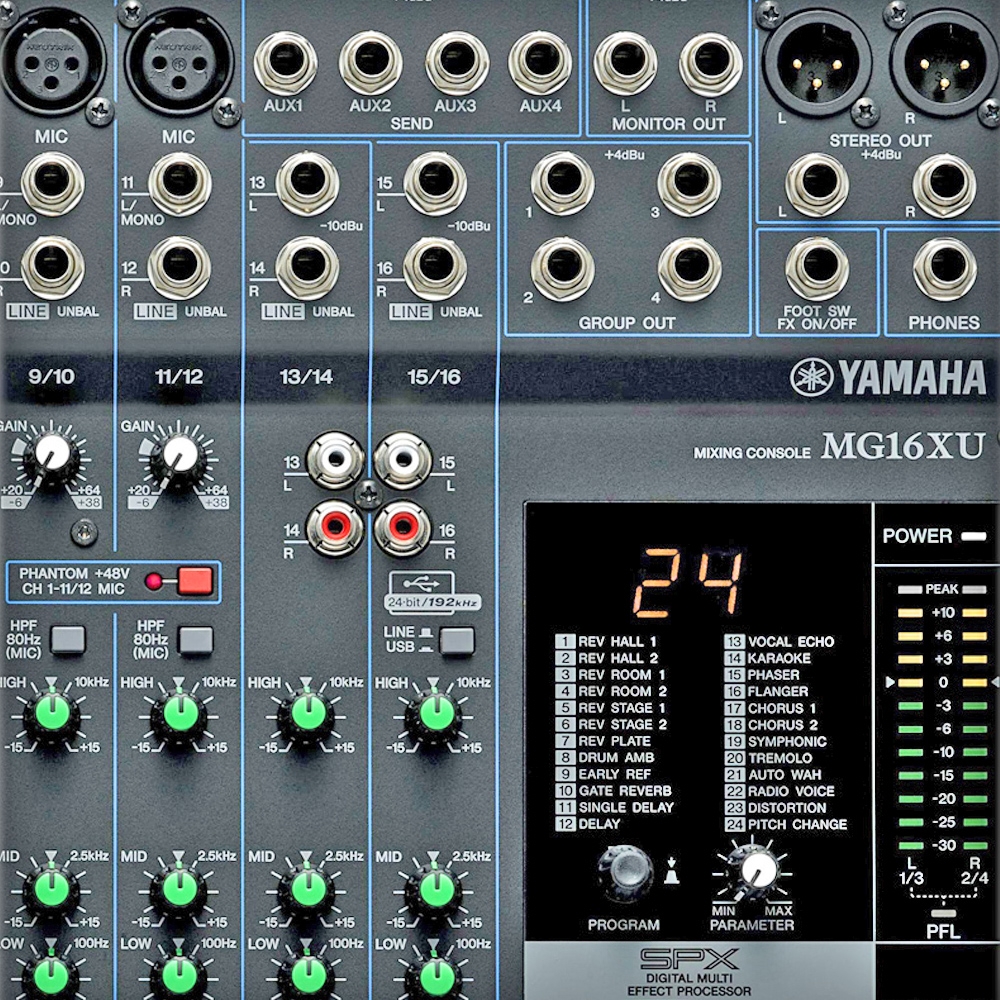This screenshot has width=1000, height=1000.
Task: Click the FOOT SW FX ON/OFF jack
Action: [x=817, y=268]
